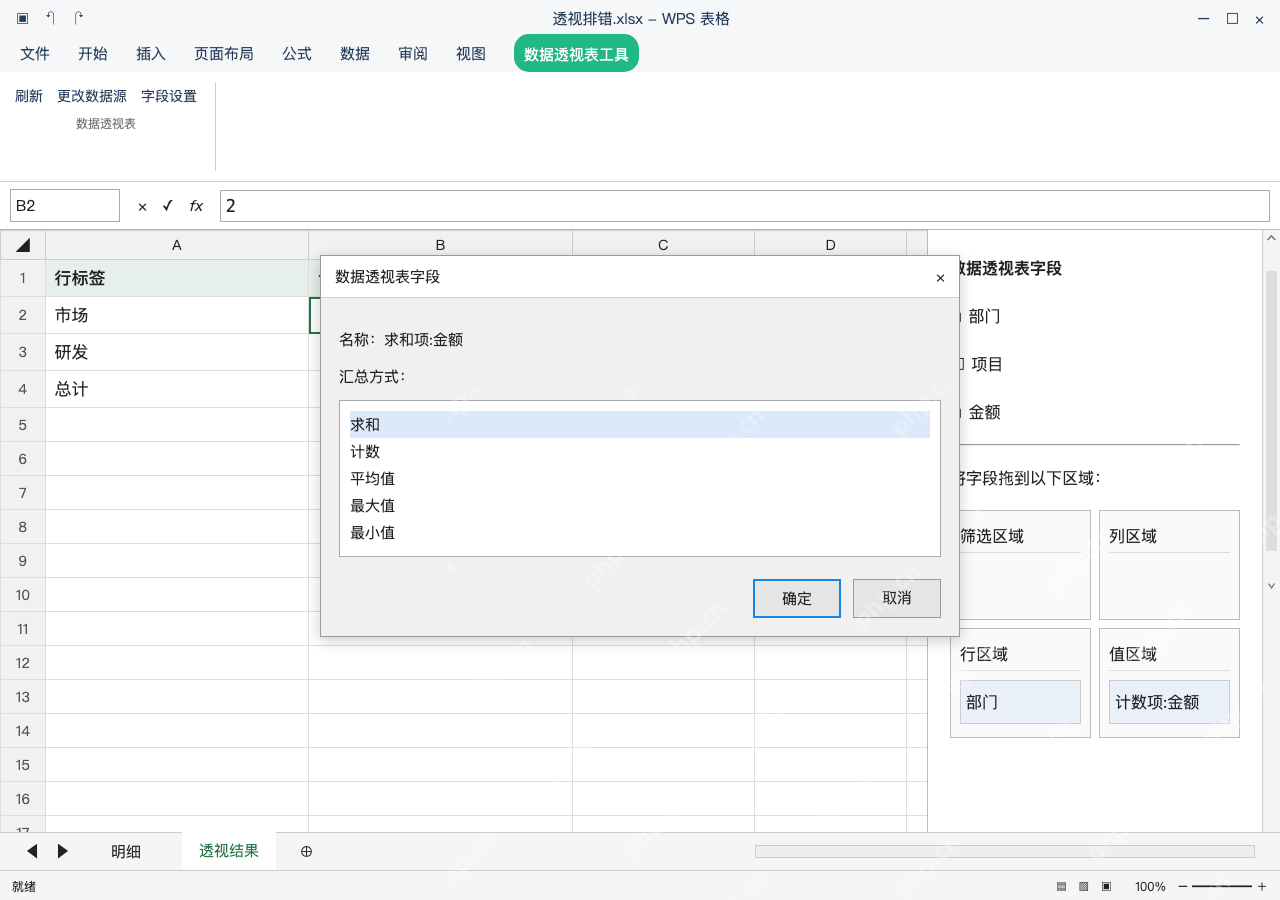Image resolution: width=1280 pixels, height=900 pixels.
Task: Switch to the 明细 sheet tab
Action: 126,851
